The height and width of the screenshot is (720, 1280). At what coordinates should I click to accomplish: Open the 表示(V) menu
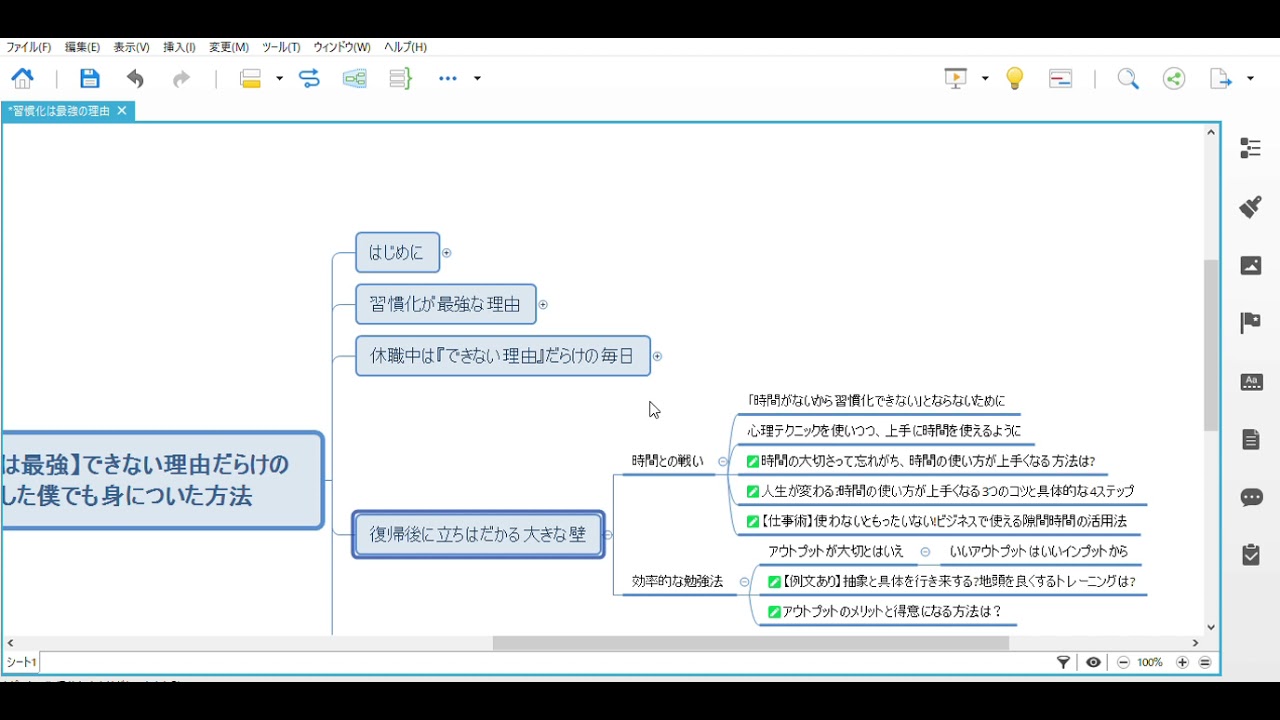(x=131, y=47)
